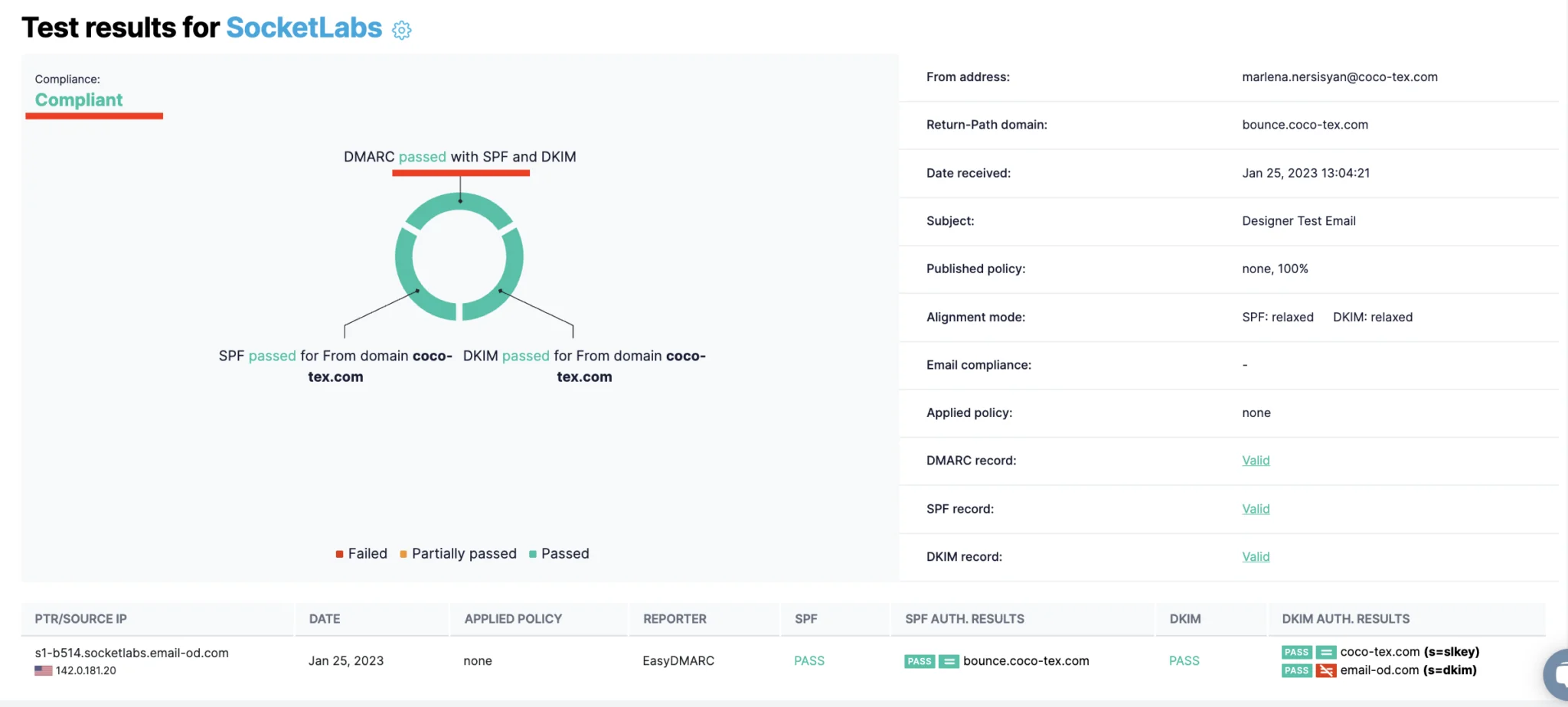Click red not-aligned icon beside email-od.com
The width and height of the screenshot is (1568, 707).
point(1326,670)
